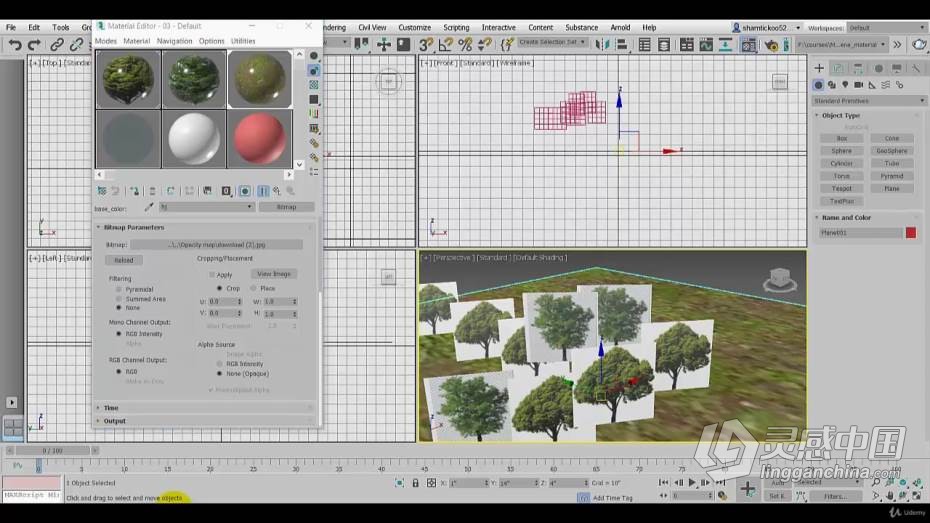
Task: Click Sample Type sphere icon in Material Editor
Action: (x=314, y=56)
